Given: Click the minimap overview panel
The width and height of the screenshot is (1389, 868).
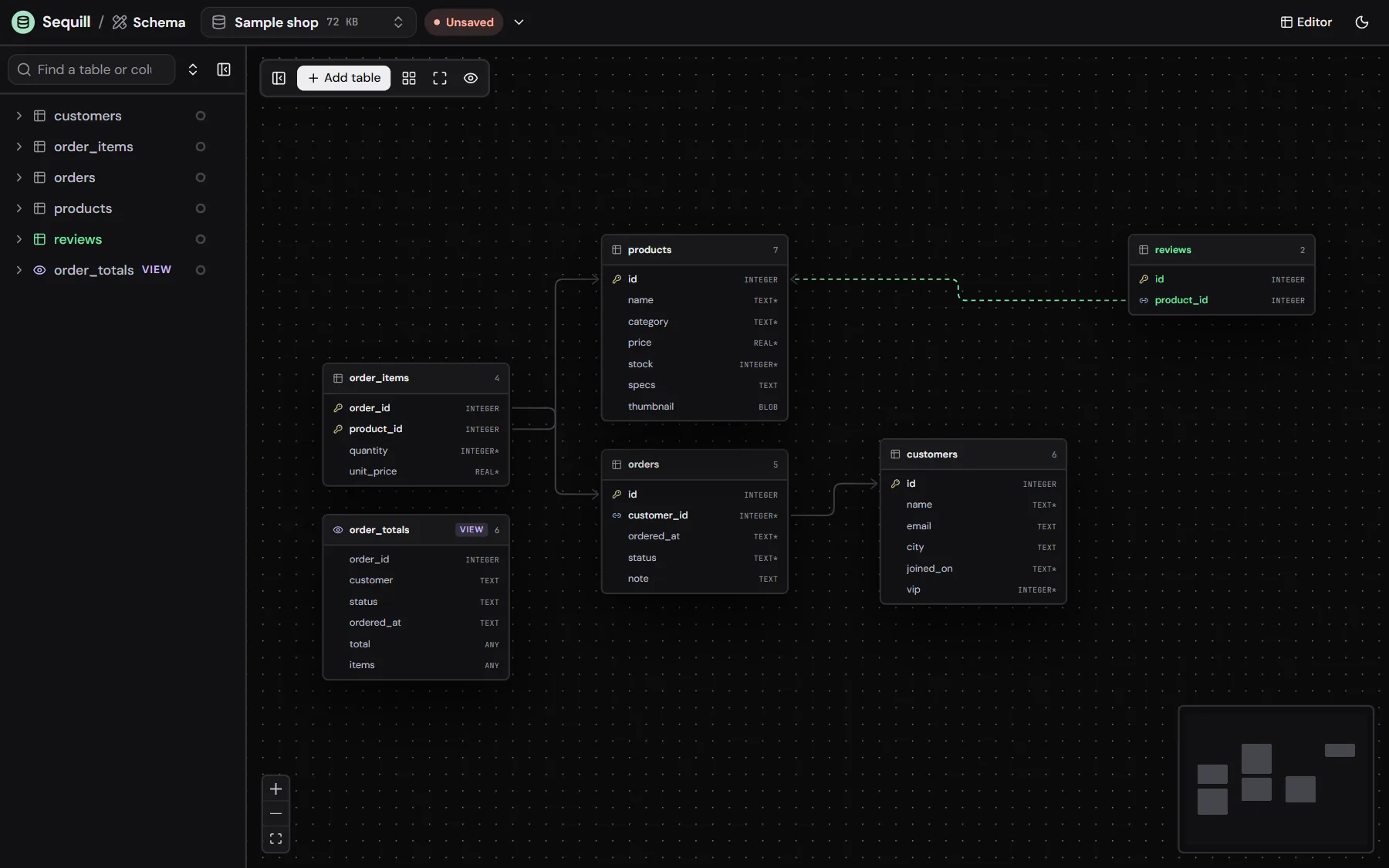Looking at the screenshot, I should click(1276, 779).
